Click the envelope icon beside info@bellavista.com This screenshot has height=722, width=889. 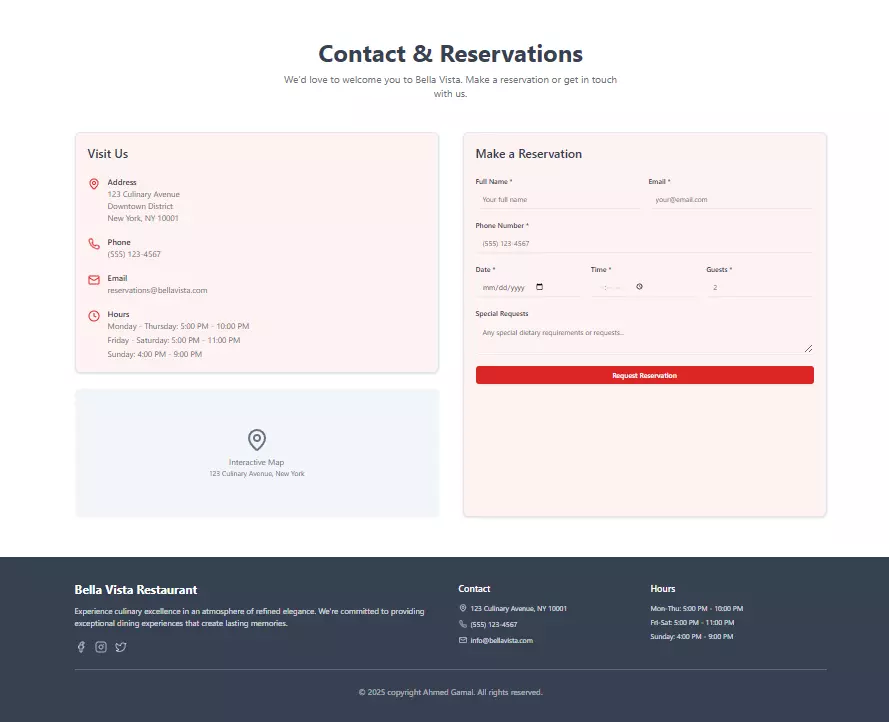coord(461,640)
